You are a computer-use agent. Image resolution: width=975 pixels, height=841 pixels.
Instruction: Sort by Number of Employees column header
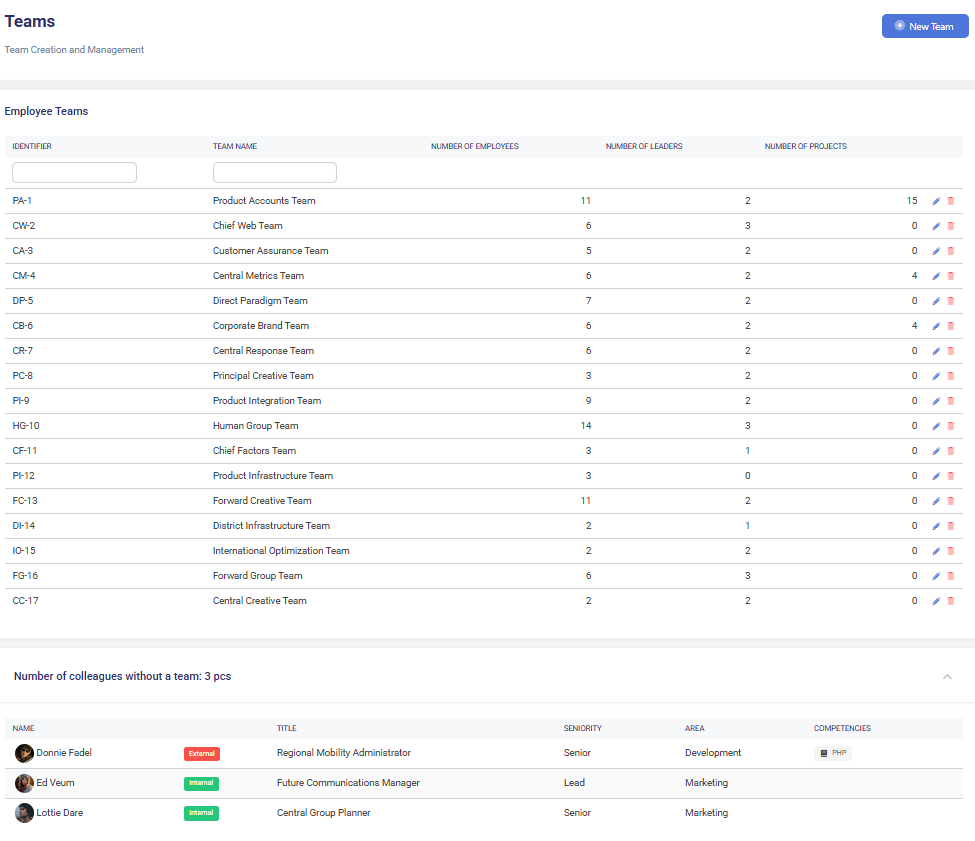(474, 147)
